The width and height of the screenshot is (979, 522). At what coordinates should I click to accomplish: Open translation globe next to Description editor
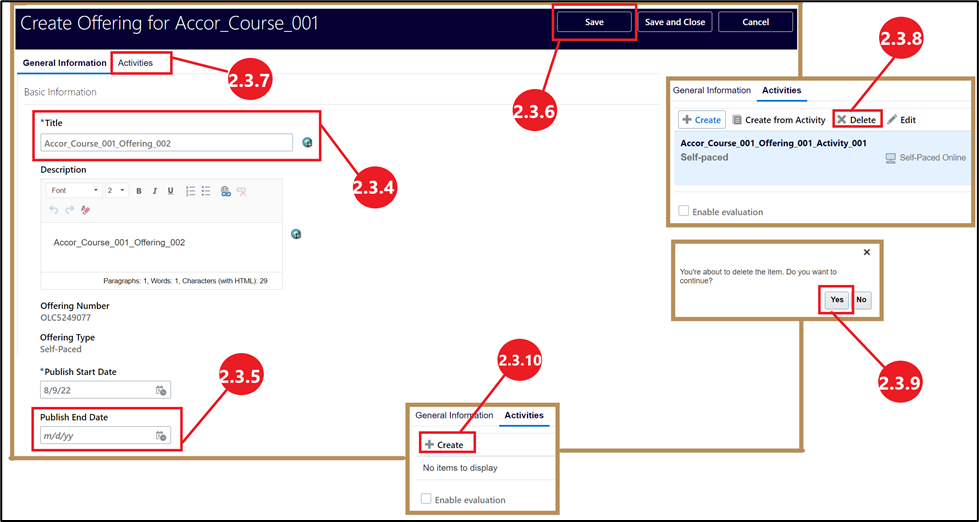(x=297, y=234)
